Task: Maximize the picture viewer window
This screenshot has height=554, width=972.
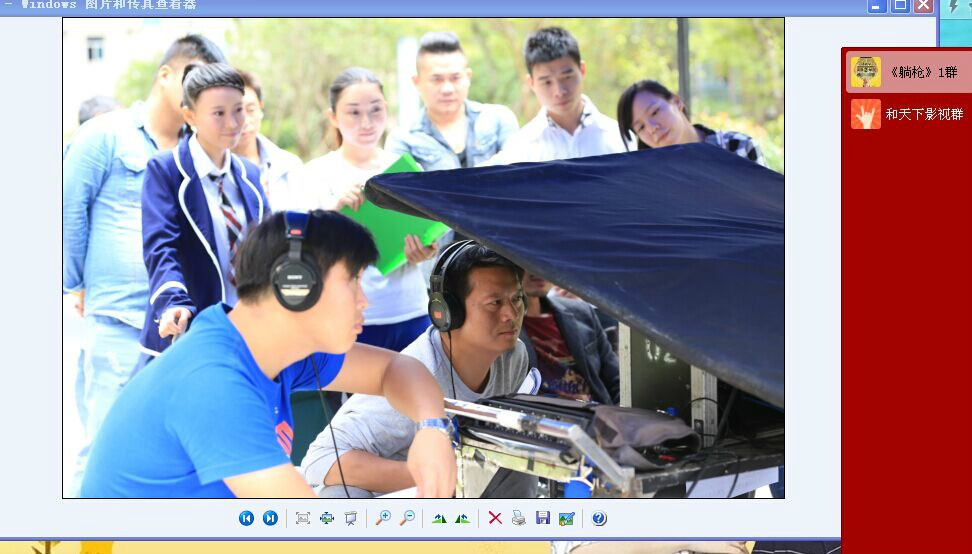Action: [x=900, y=6]
